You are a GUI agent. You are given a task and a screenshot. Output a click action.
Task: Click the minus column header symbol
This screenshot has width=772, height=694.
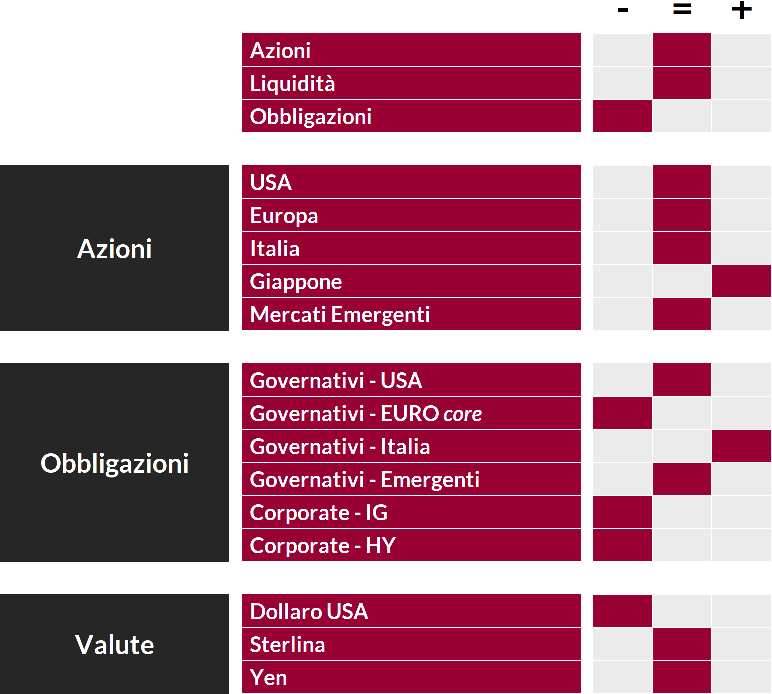[x=623, y=10]
